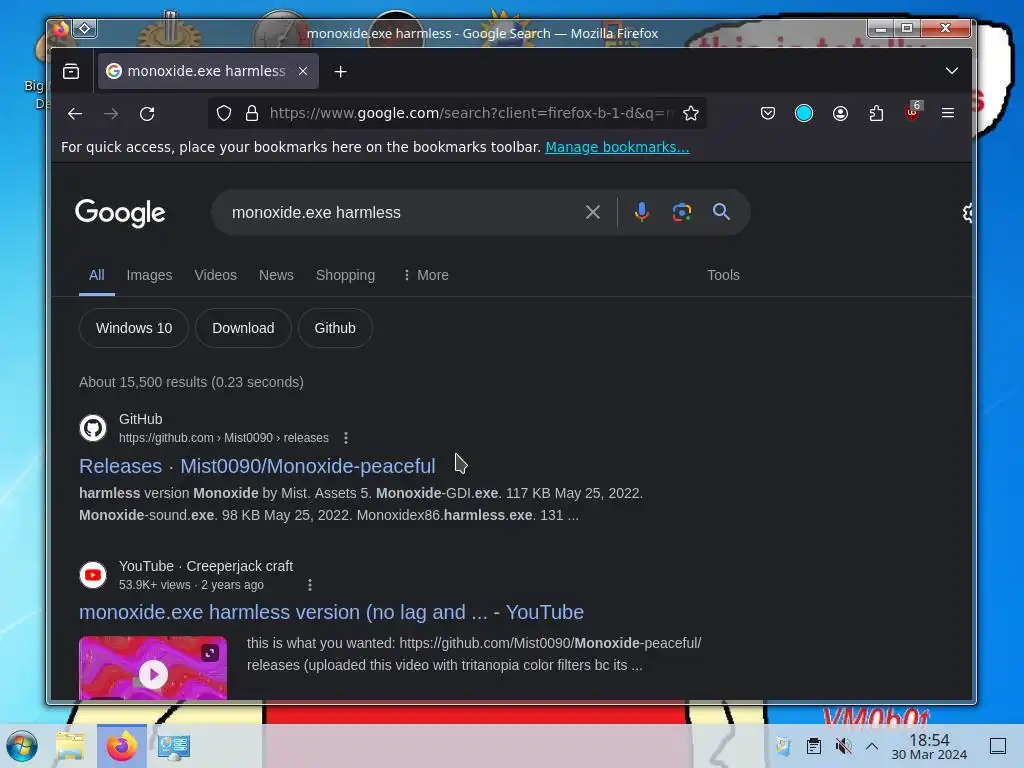Click 'https://github.com › Mist0090 › releases' breadcrumb
This screenshot has width=1024, height=768.
pyautogui.click(x=224, y=438)
